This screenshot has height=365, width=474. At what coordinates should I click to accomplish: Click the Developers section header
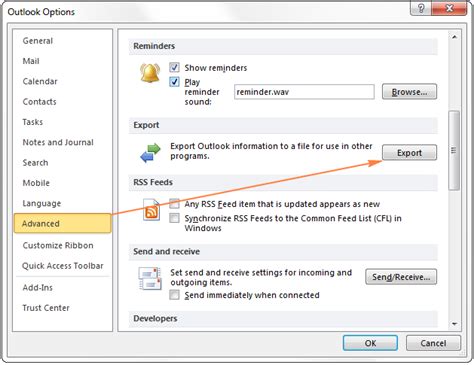283,319
